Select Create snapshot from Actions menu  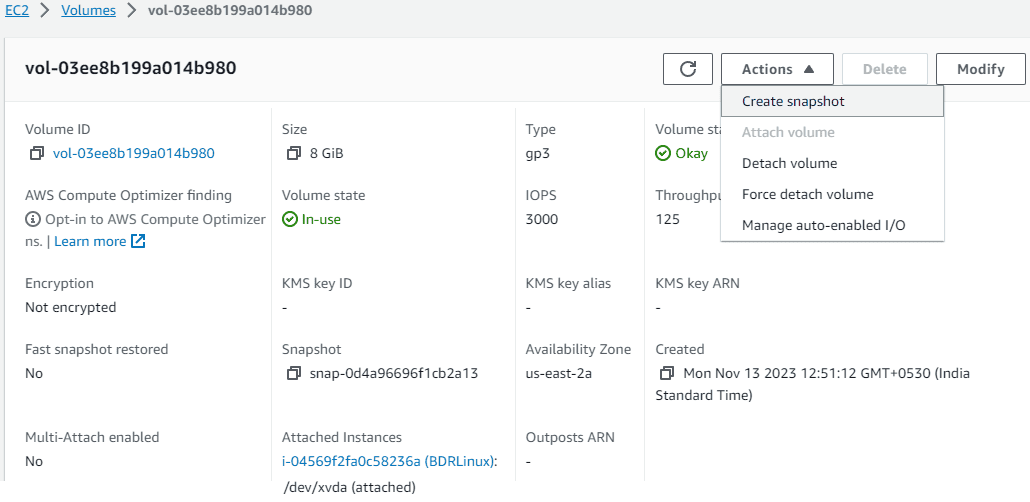[832, 101]
